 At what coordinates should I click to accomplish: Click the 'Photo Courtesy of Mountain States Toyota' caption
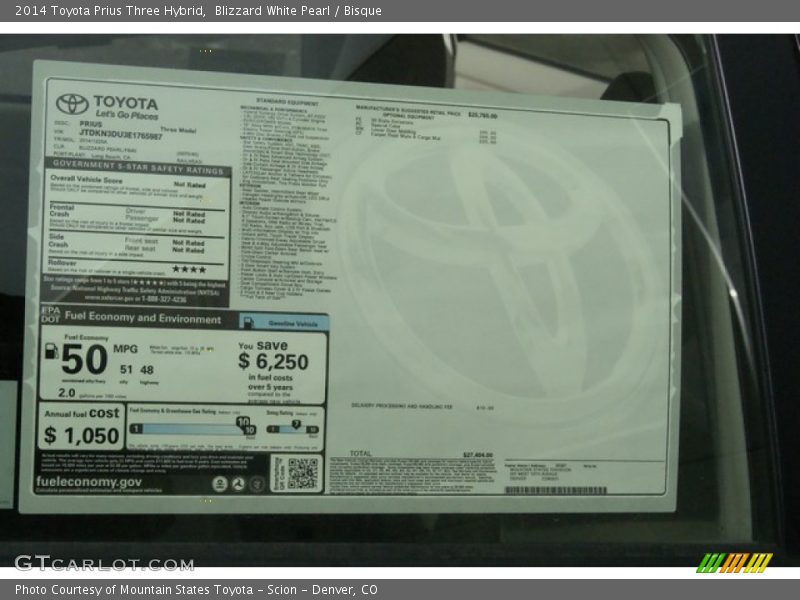pyautogui.click(x=134, y=590)
